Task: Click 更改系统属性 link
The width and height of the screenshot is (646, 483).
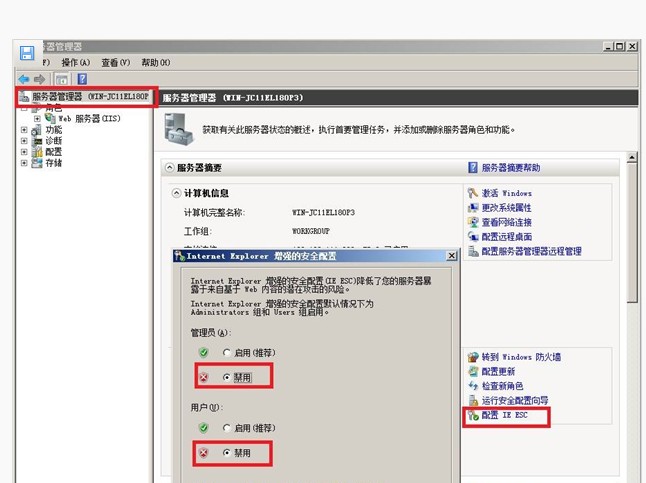Action: pos(506,208)
